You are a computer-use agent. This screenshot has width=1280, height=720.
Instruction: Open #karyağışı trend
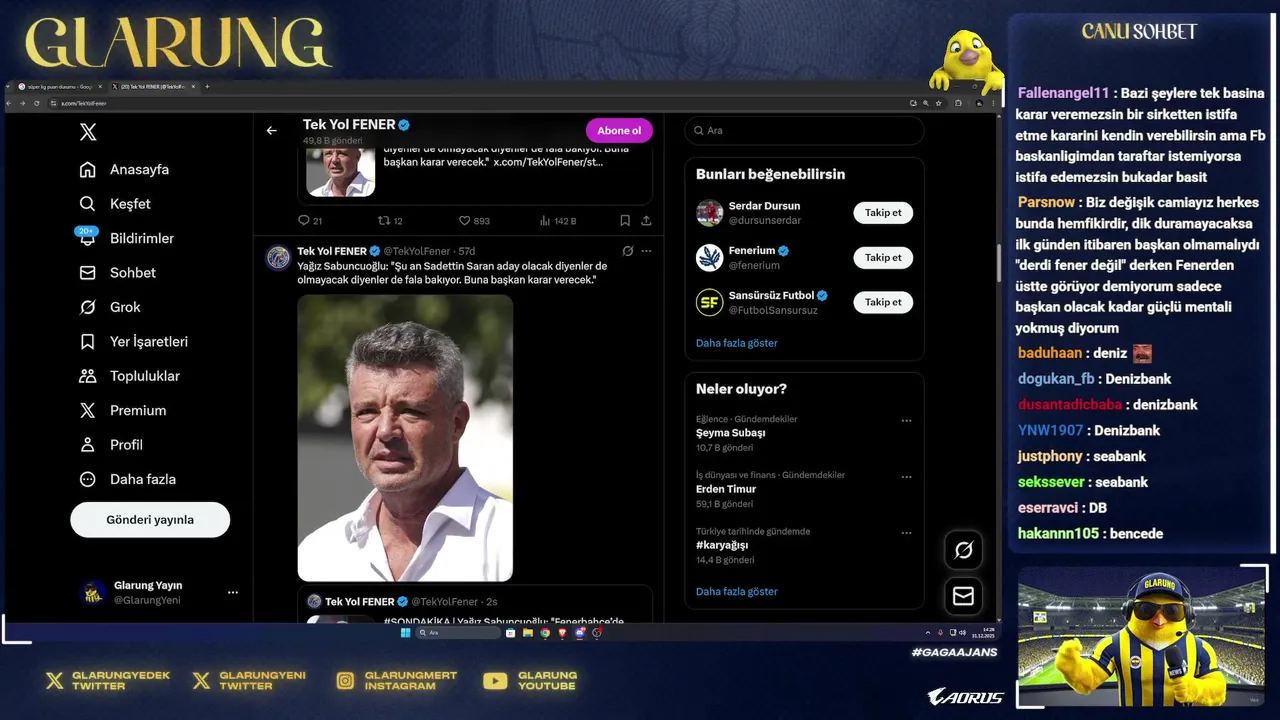coord(722,545)
